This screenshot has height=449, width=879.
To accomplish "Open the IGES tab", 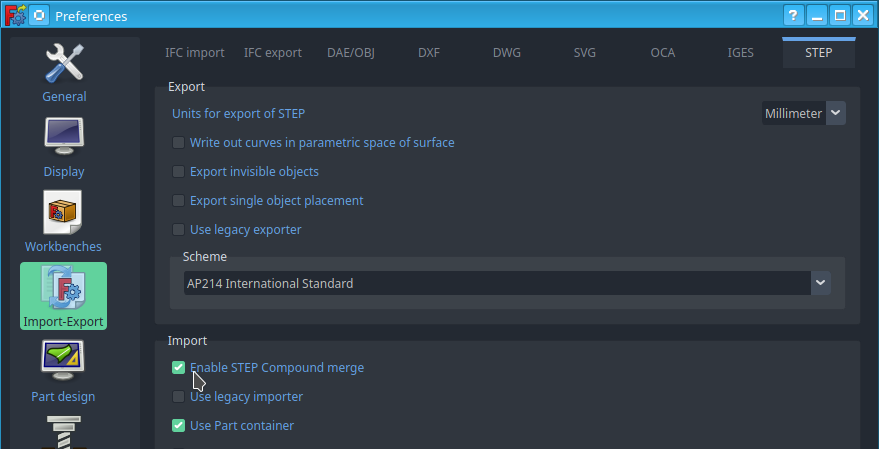I will coord(741,53).
